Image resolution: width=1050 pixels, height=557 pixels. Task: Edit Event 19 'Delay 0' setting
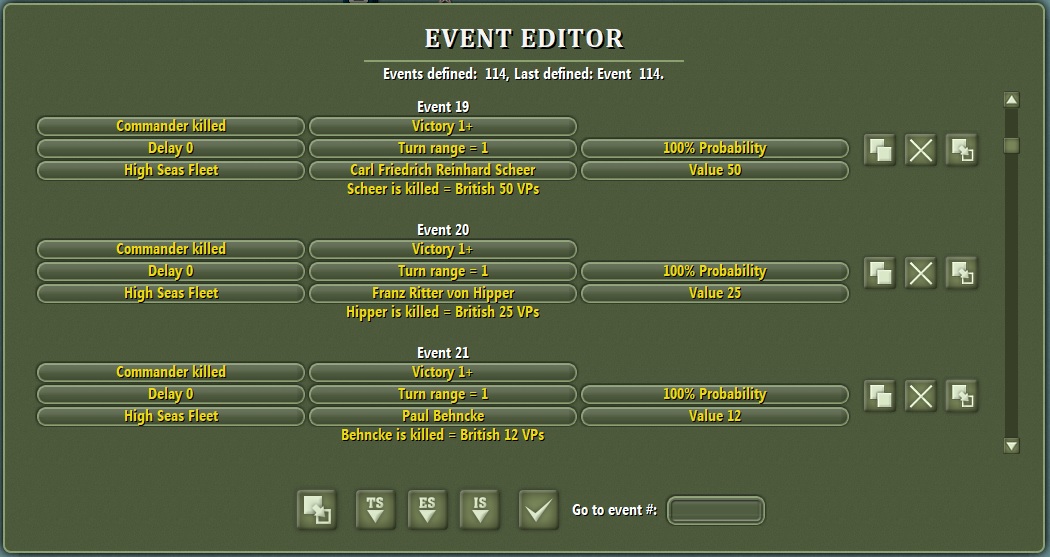[171, 149]
